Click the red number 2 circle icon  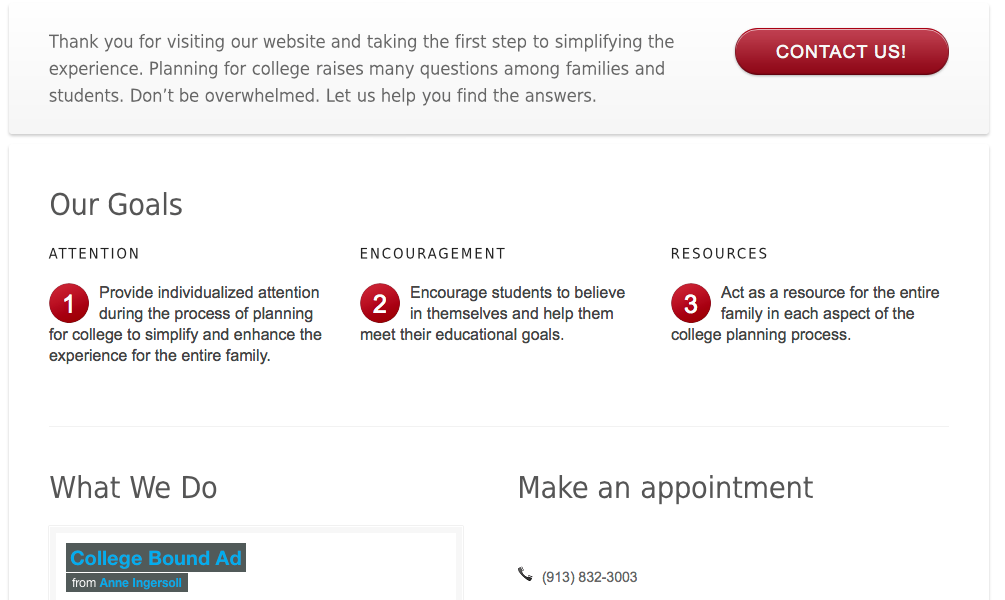click(x=379, y=303)
